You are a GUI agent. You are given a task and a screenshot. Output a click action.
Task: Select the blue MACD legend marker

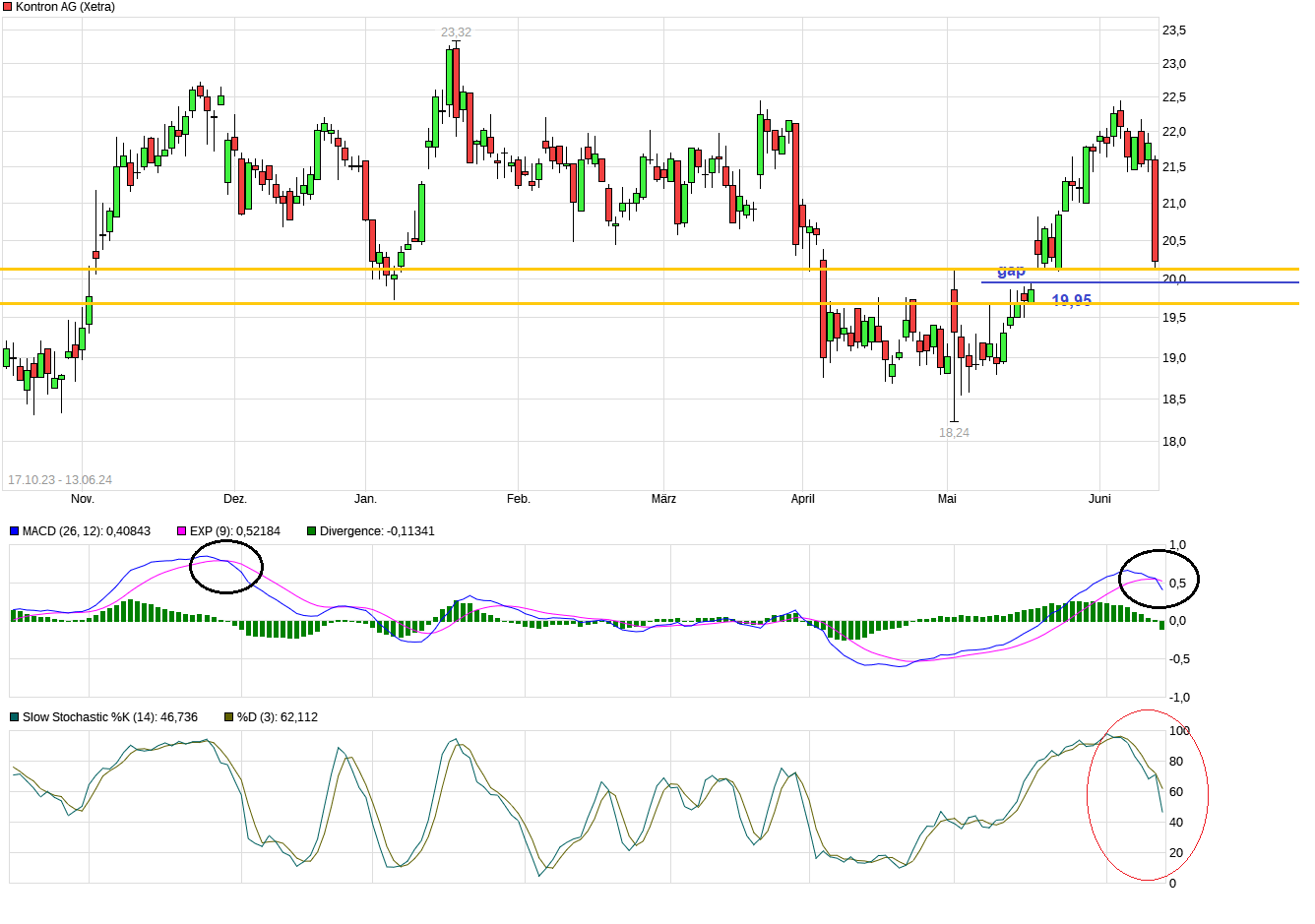14,530
